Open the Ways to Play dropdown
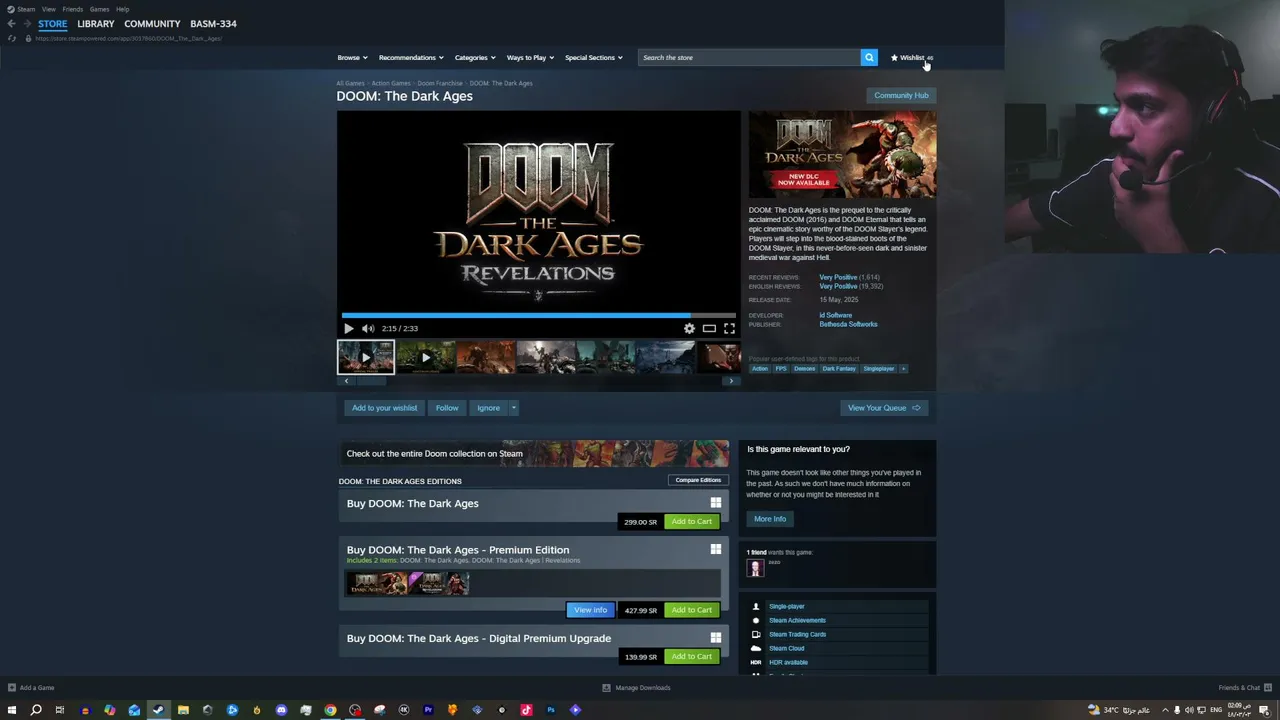This screenshot has width=1280, height=720. pos(530,57)
